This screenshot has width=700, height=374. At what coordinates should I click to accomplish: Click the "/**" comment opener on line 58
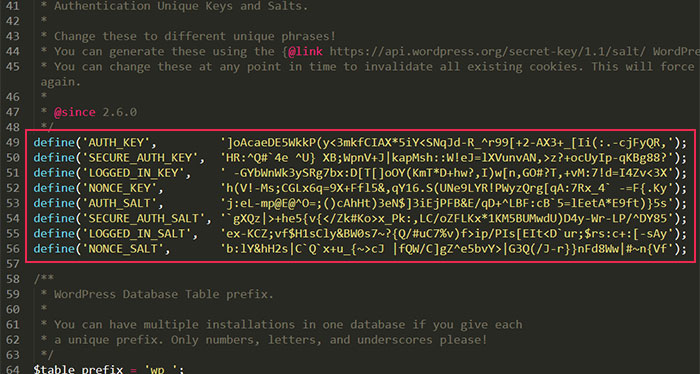tap(44, 279)
